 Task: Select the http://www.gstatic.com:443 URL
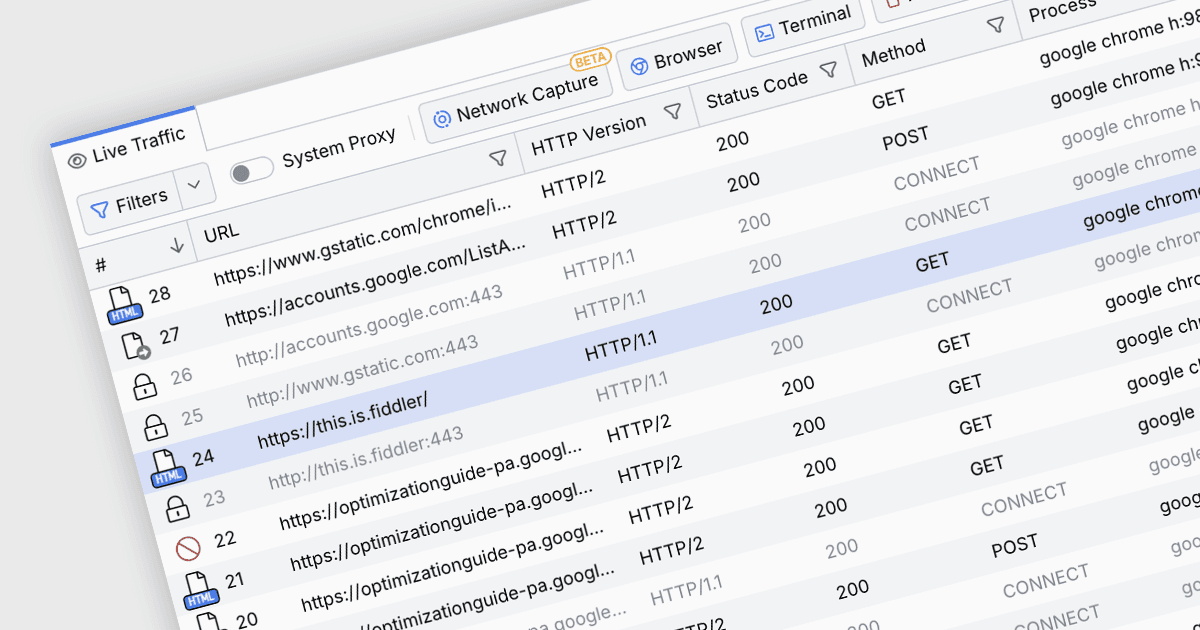pyautogui.click(x=363, y=370)
